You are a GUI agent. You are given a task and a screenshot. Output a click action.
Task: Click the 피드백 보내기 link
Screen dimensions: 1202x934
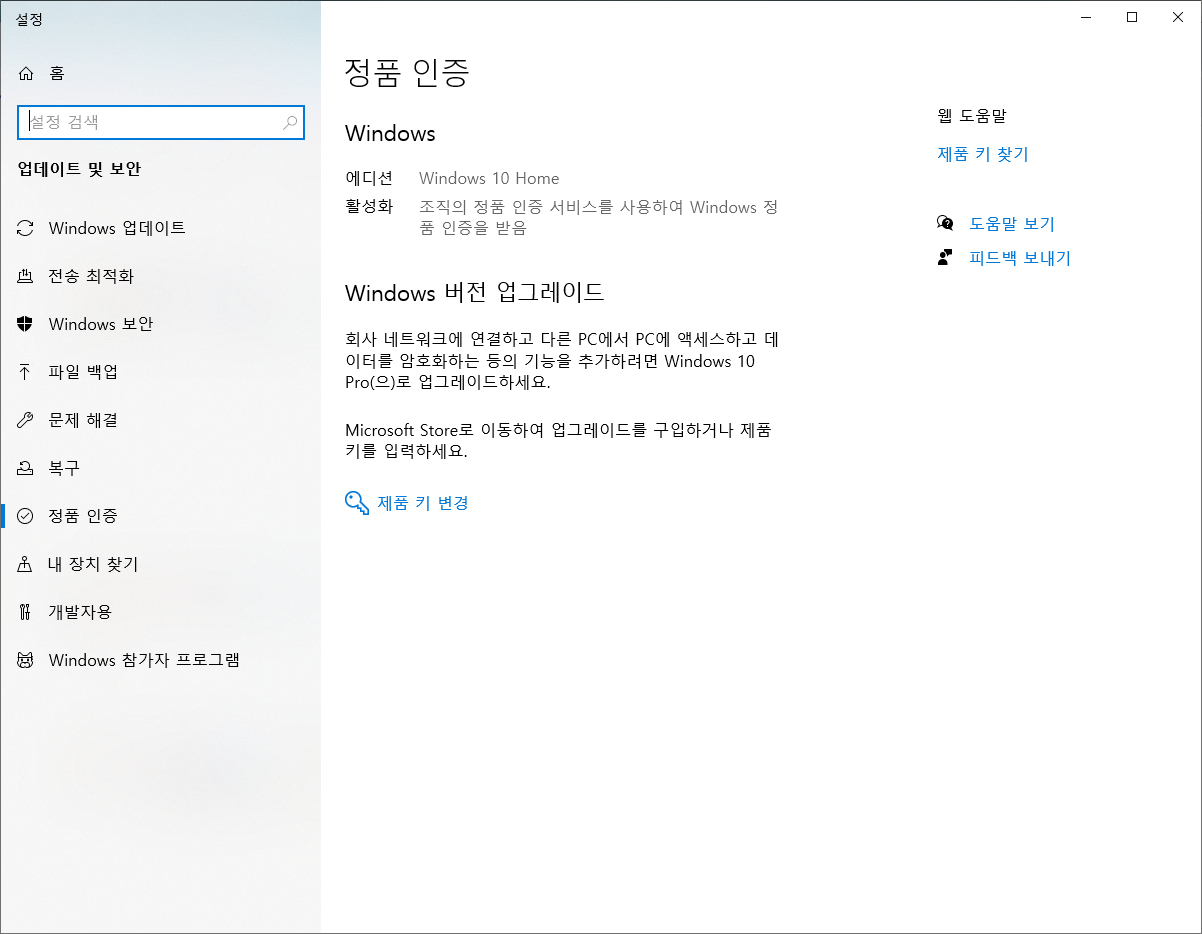point(1020,258)
